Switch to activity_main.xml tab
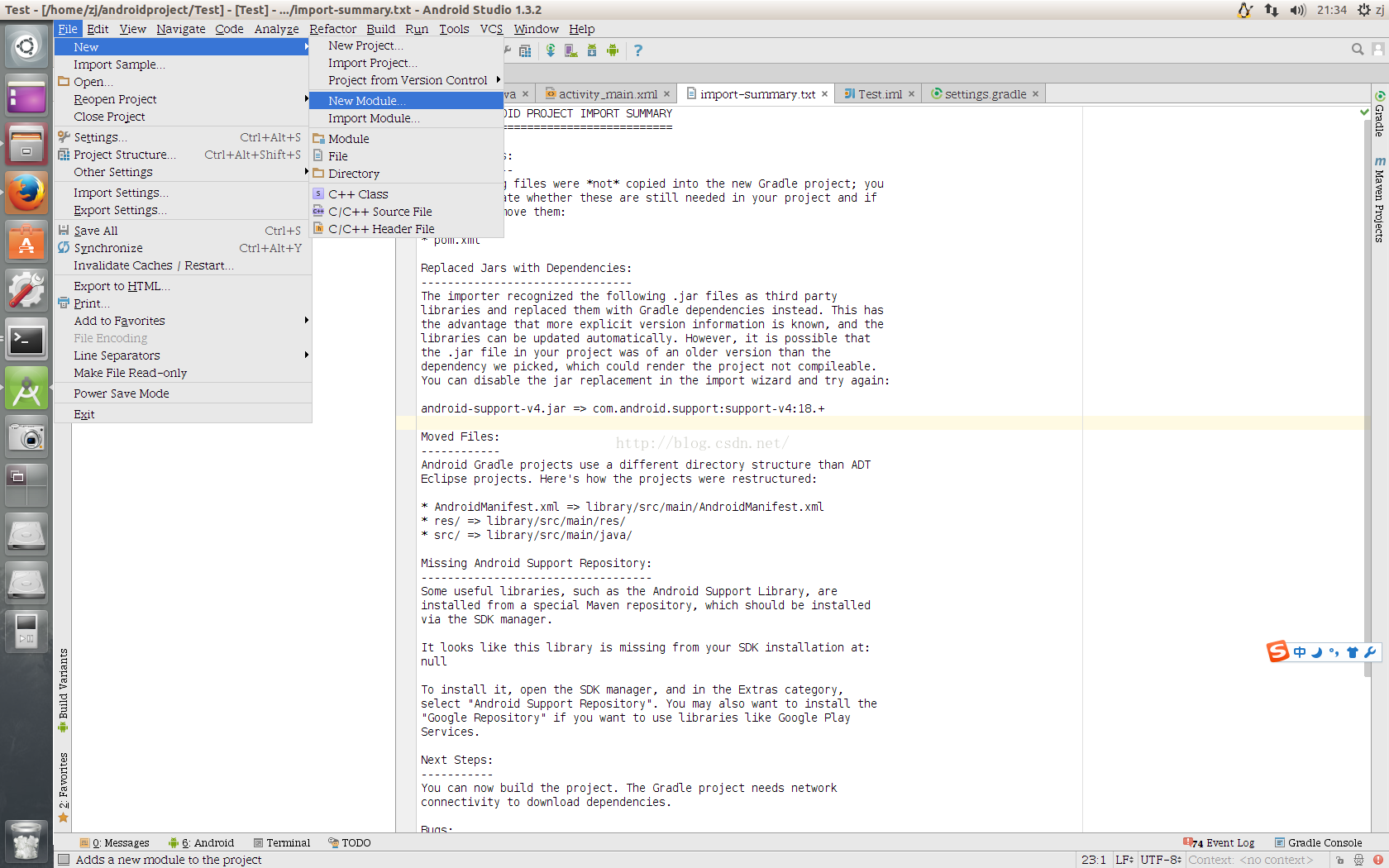 pyautogui.click(x=607, y=94)
